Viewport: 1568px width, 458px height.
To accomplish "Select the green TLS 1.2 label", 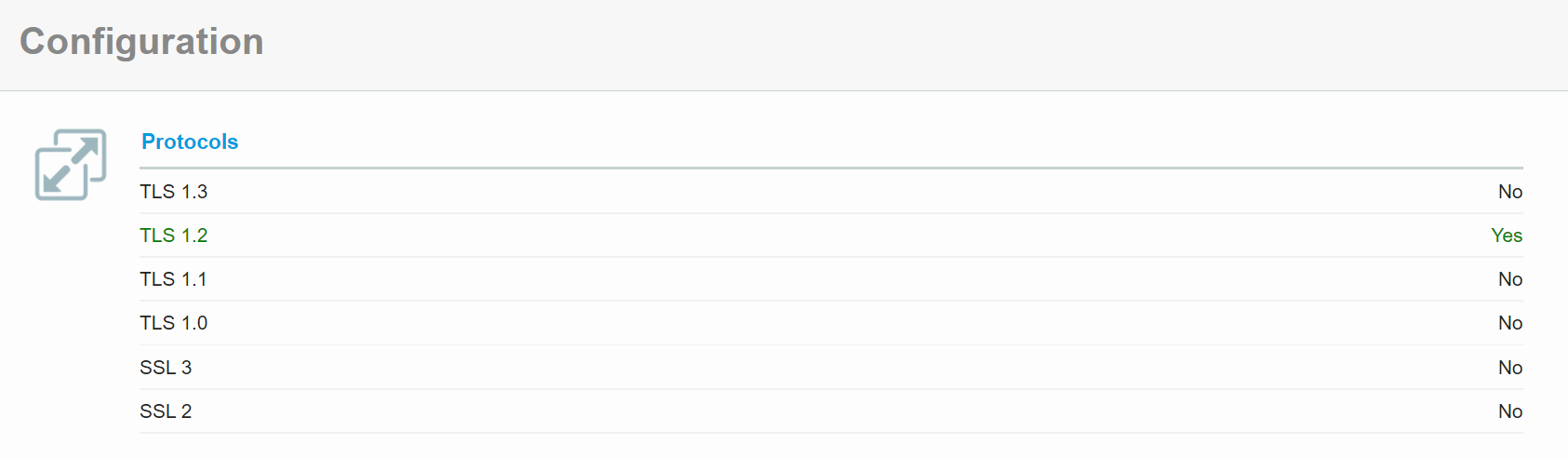I will point(174,236).
